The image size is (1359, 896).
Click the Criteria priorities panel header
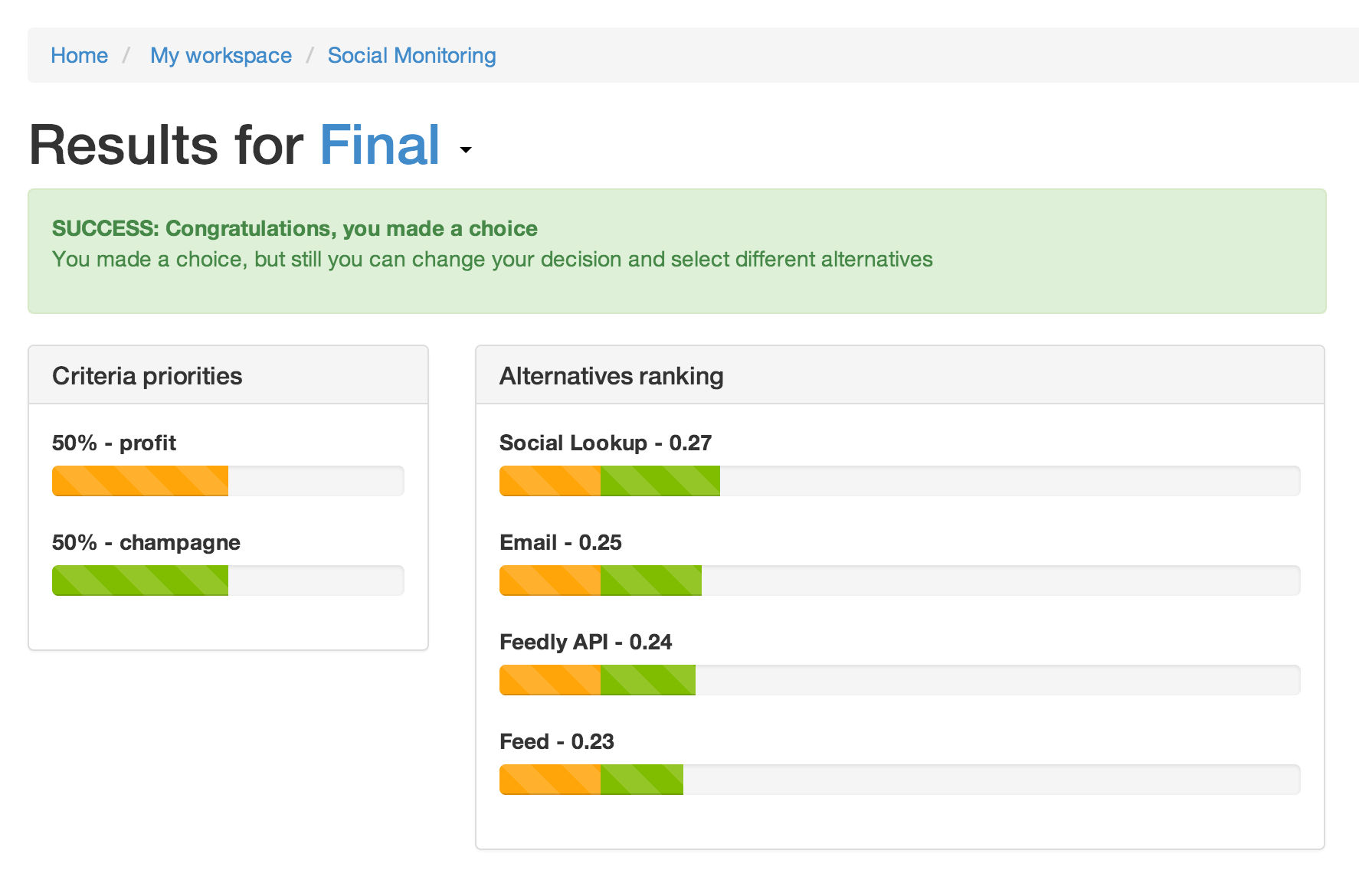(147, 376)
